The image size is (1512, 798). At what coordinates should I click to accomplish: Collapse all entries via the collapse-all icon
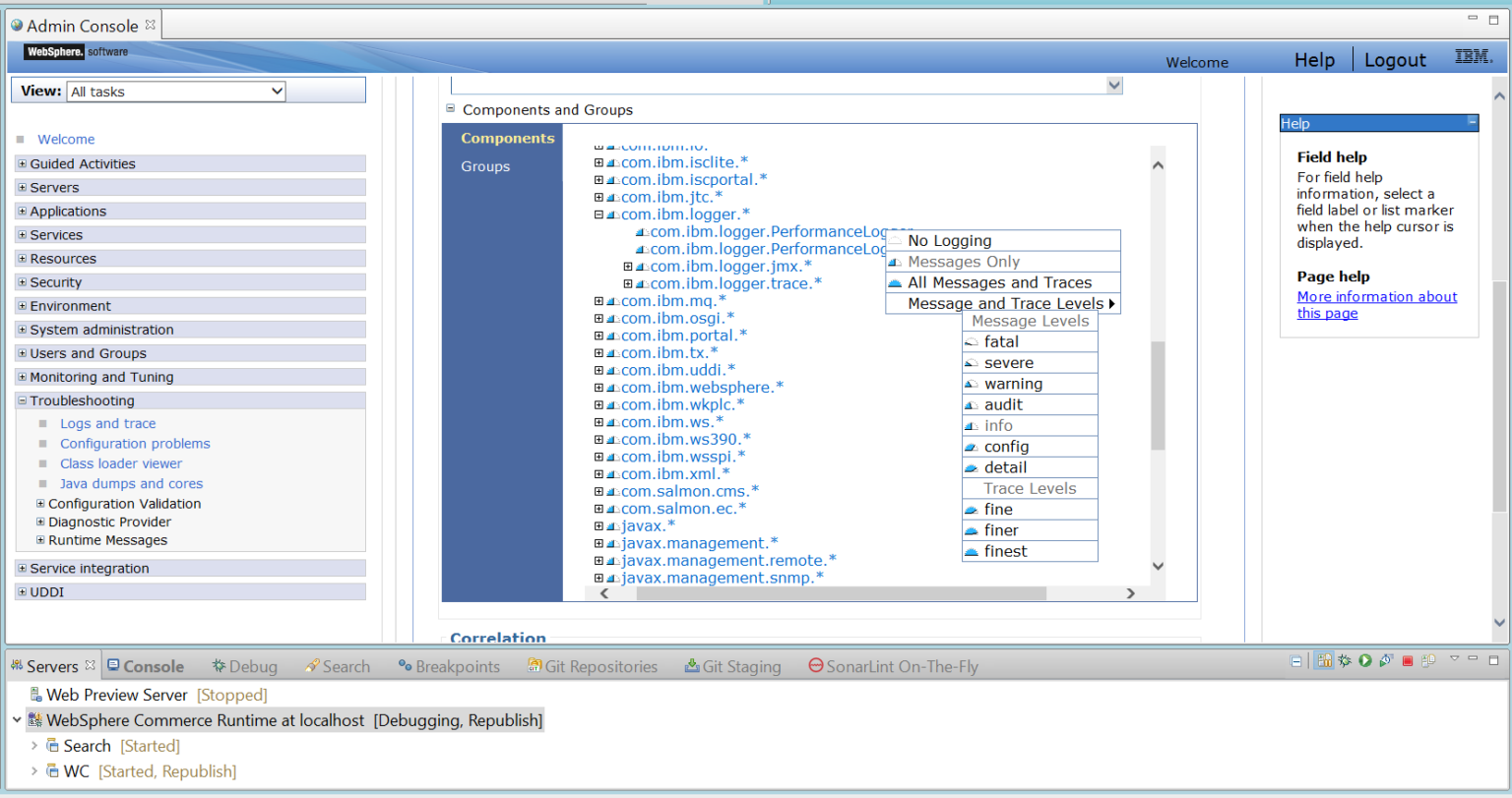tap(1295, 660)
